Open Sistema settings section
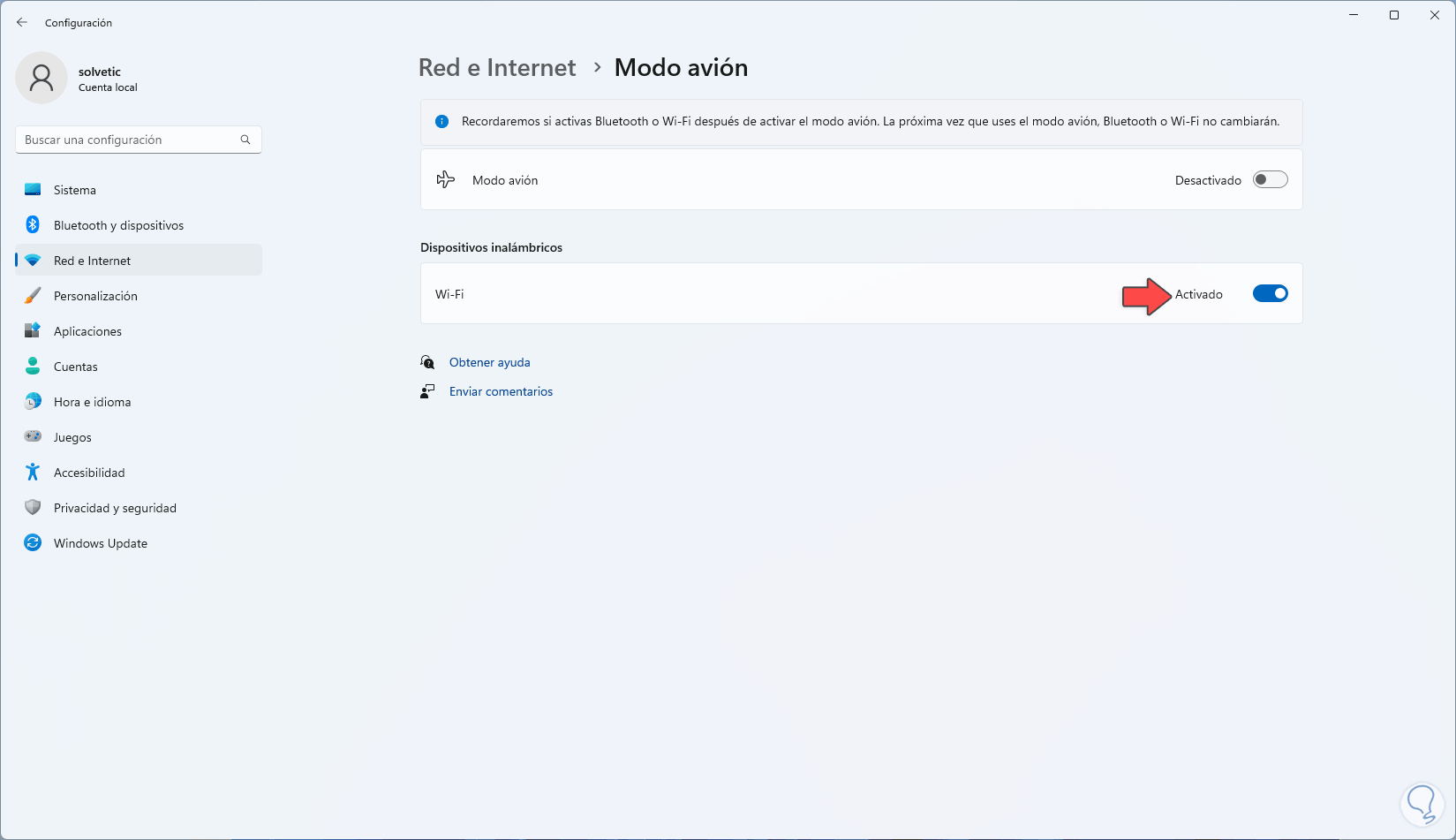Viewport: 1456px width, 840px height. (x=75, y=190)
